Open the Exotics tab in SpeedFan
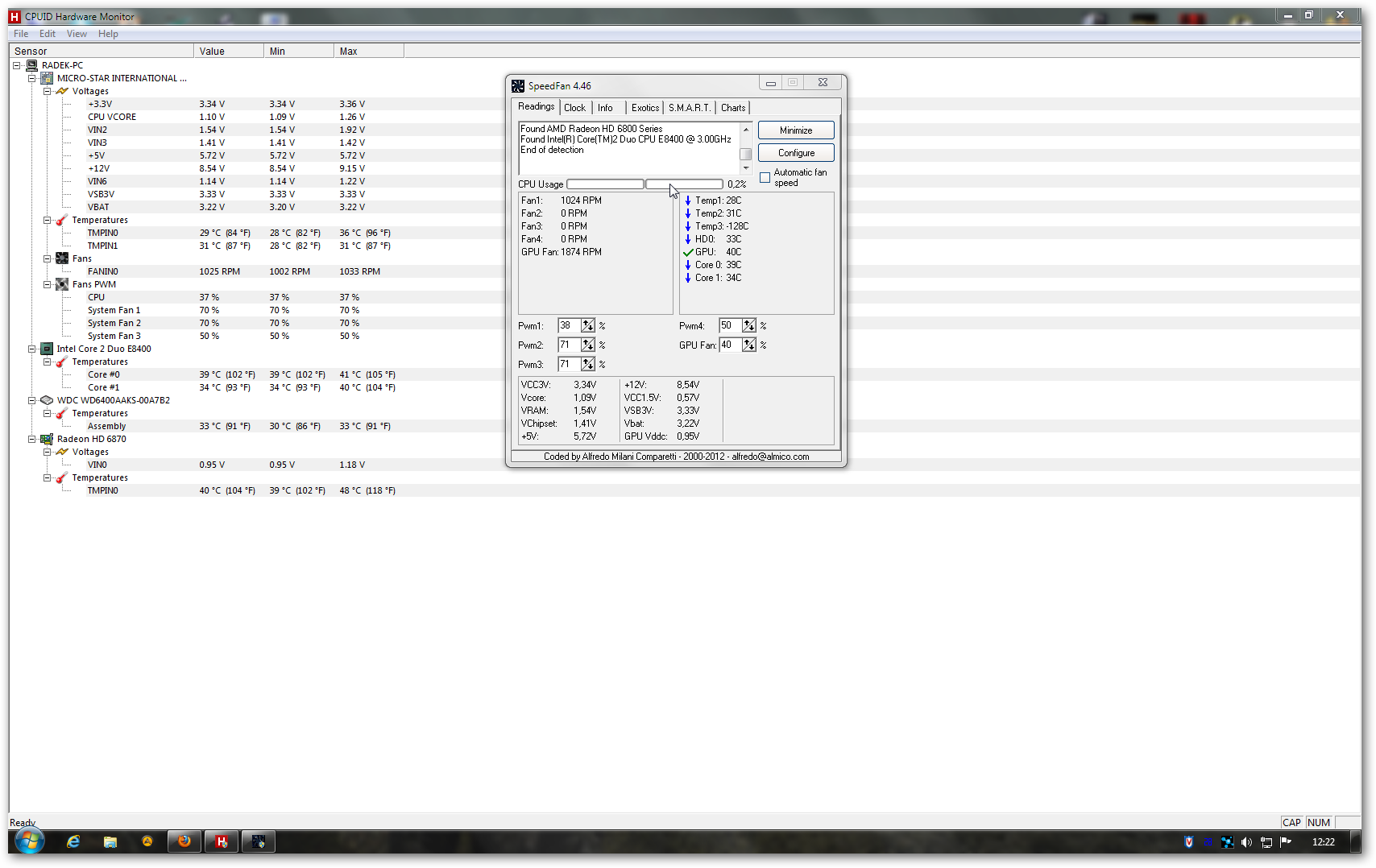The height and width of the screenshot is (868, 1376). pos(645,108)
